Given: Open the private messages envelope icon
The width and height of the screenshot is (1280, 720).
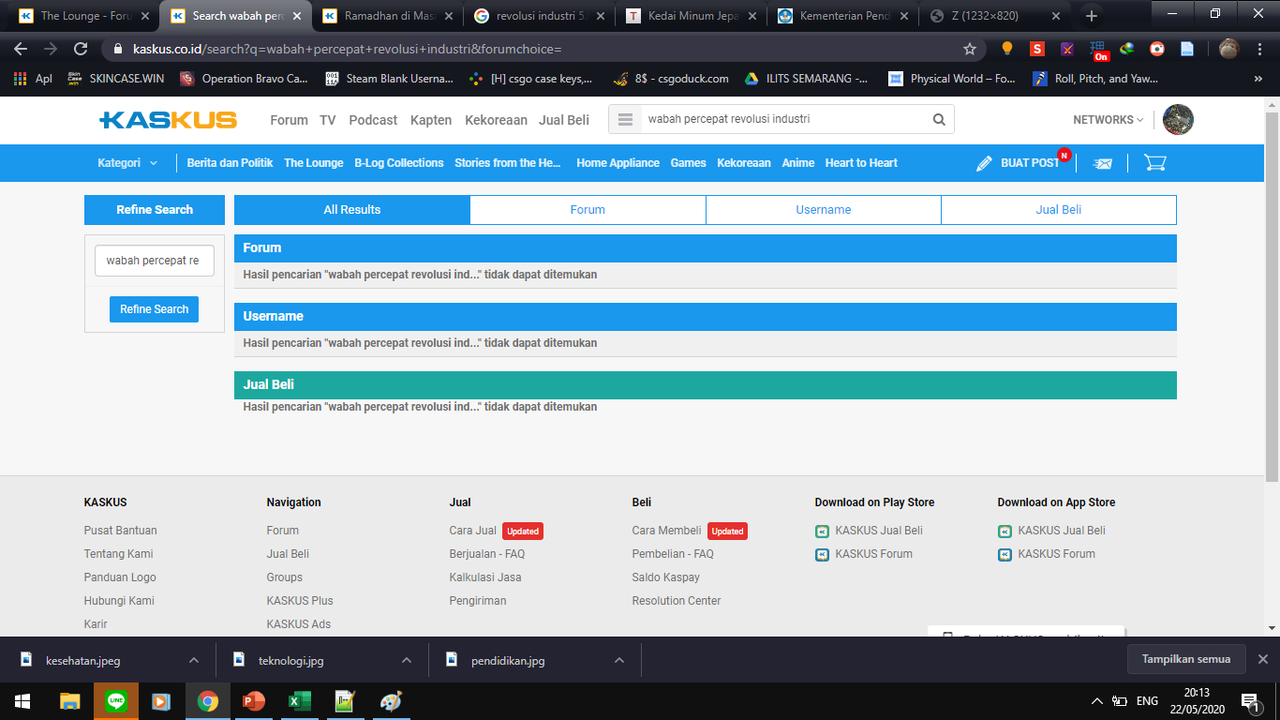Looking at the screenshot, I should [x=1103, y=163].
